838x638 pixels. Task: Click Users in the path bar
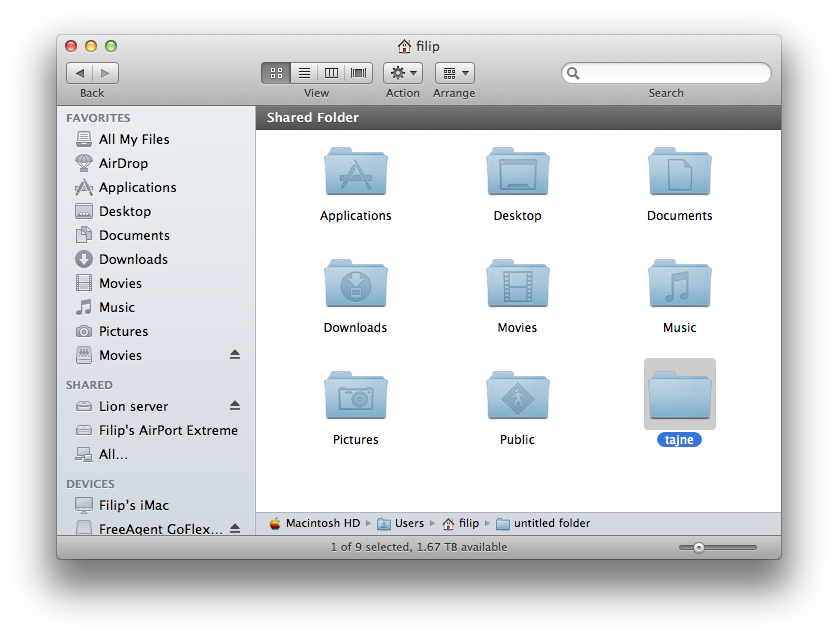click(409, 523)
